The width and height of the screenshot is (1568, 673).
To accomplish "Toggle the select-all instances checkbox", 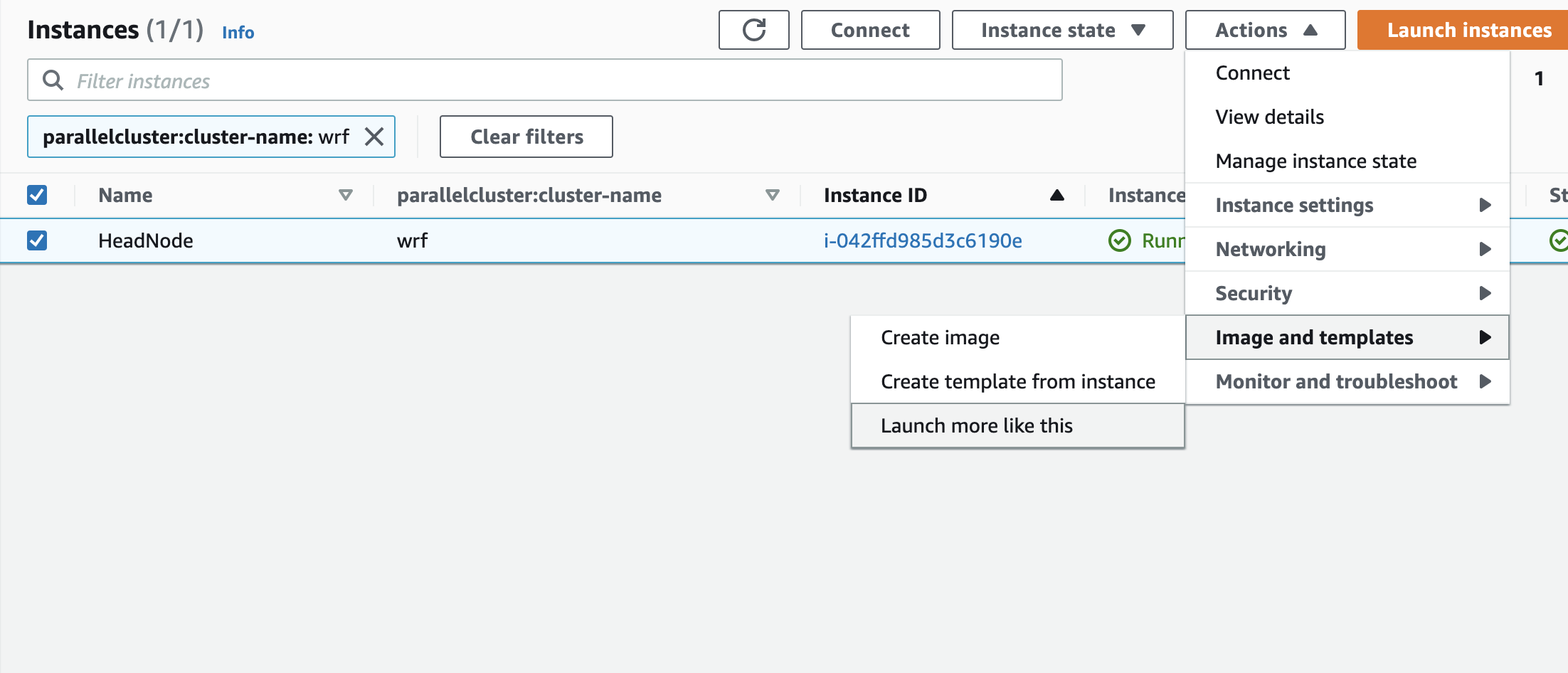I will click(37, 195).
